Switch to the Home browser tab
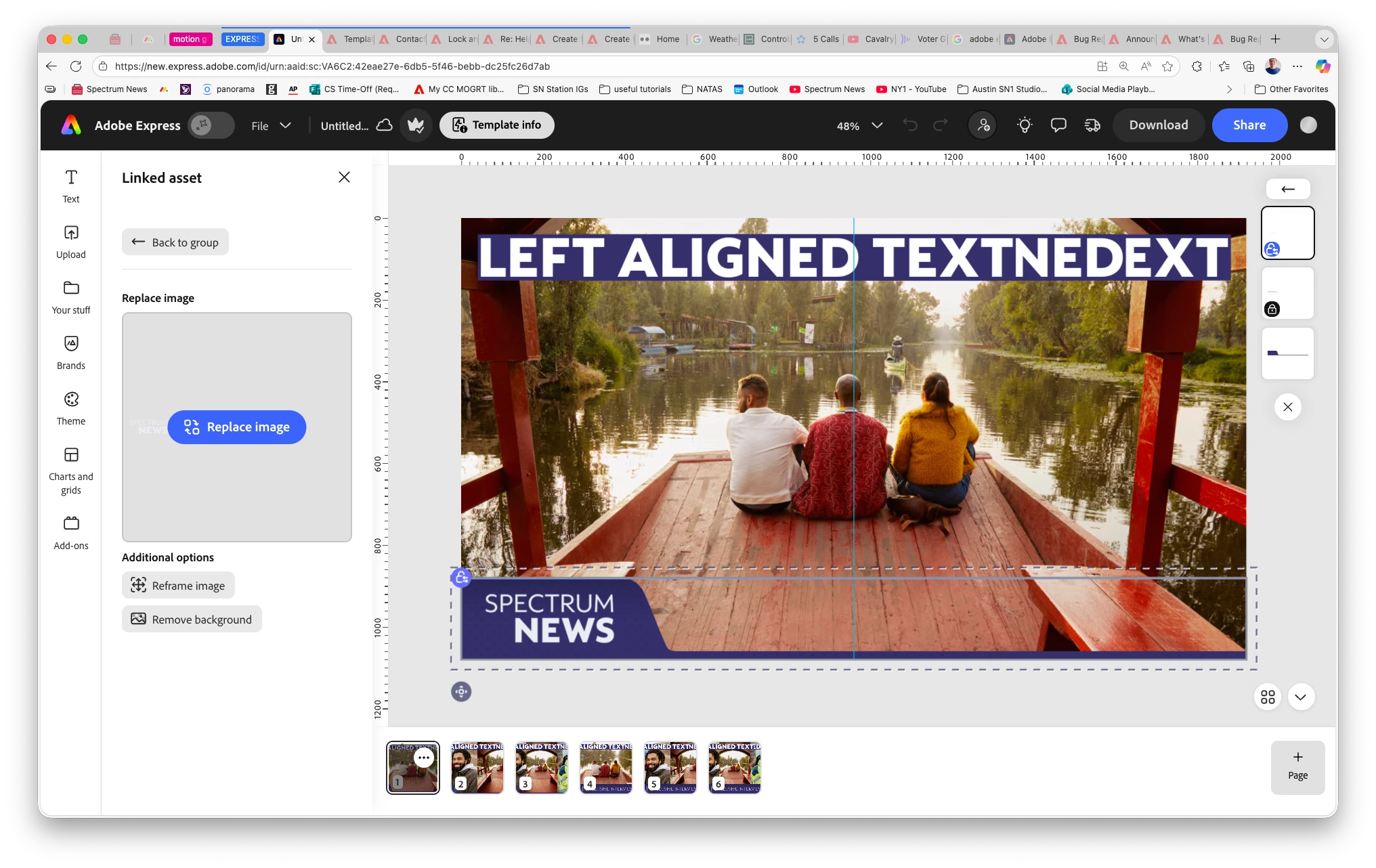Viewport: 1376px width, 868px height. pos(667,39)
